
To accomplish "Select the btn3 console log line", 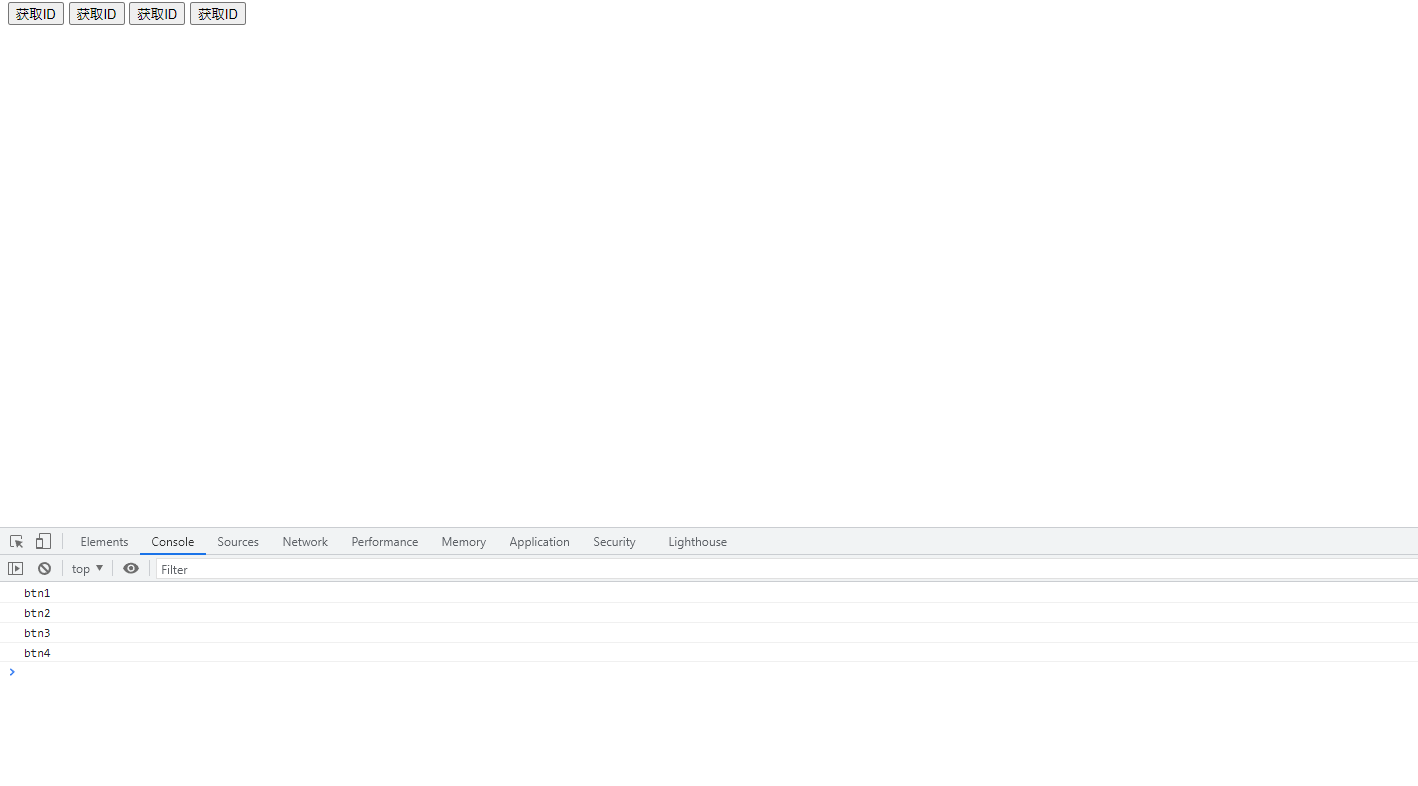I will coord(709,633).
